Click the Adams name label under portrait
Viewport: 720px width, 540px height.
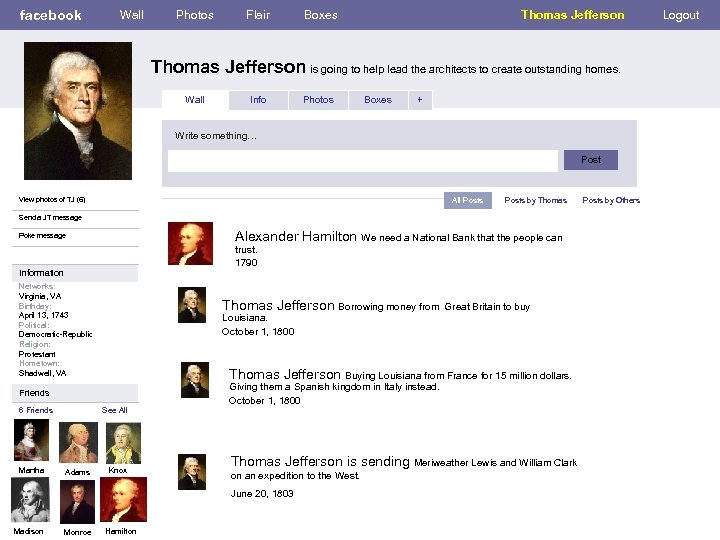click(77, 472)
